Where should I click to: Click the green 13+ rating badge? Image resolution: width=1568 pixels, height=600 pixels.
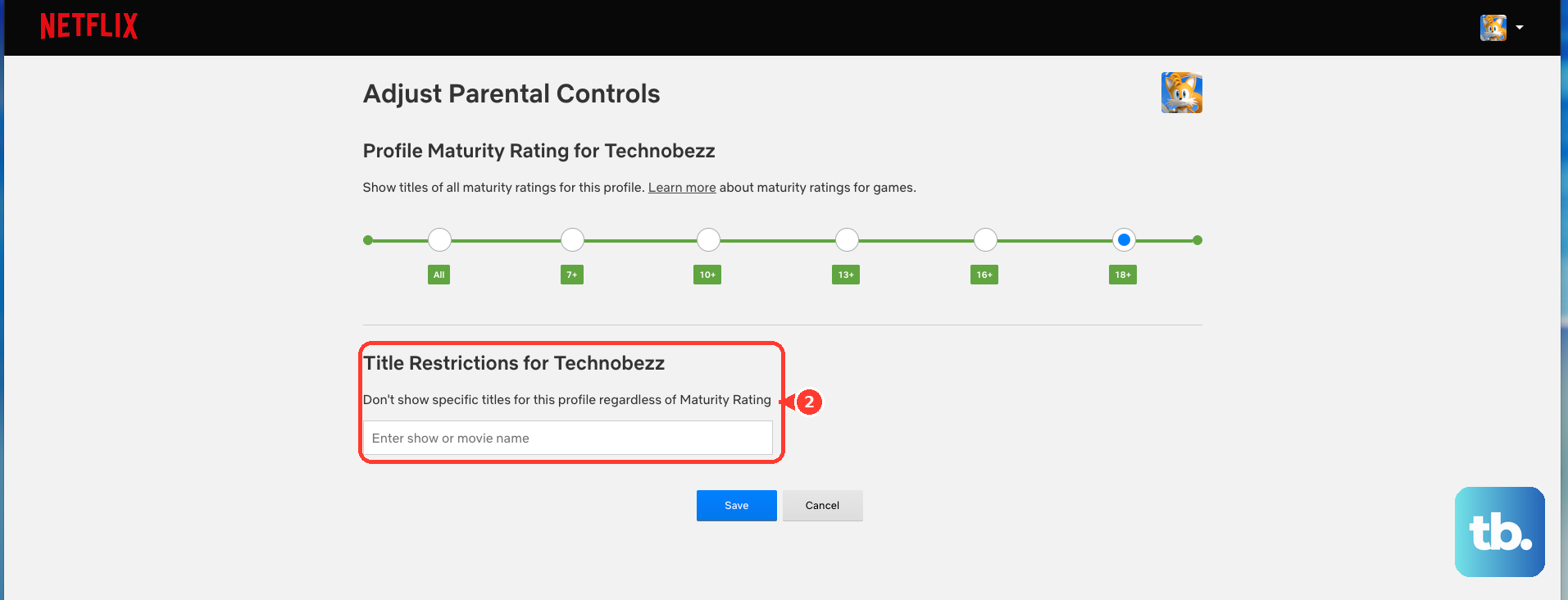[846, 275]
